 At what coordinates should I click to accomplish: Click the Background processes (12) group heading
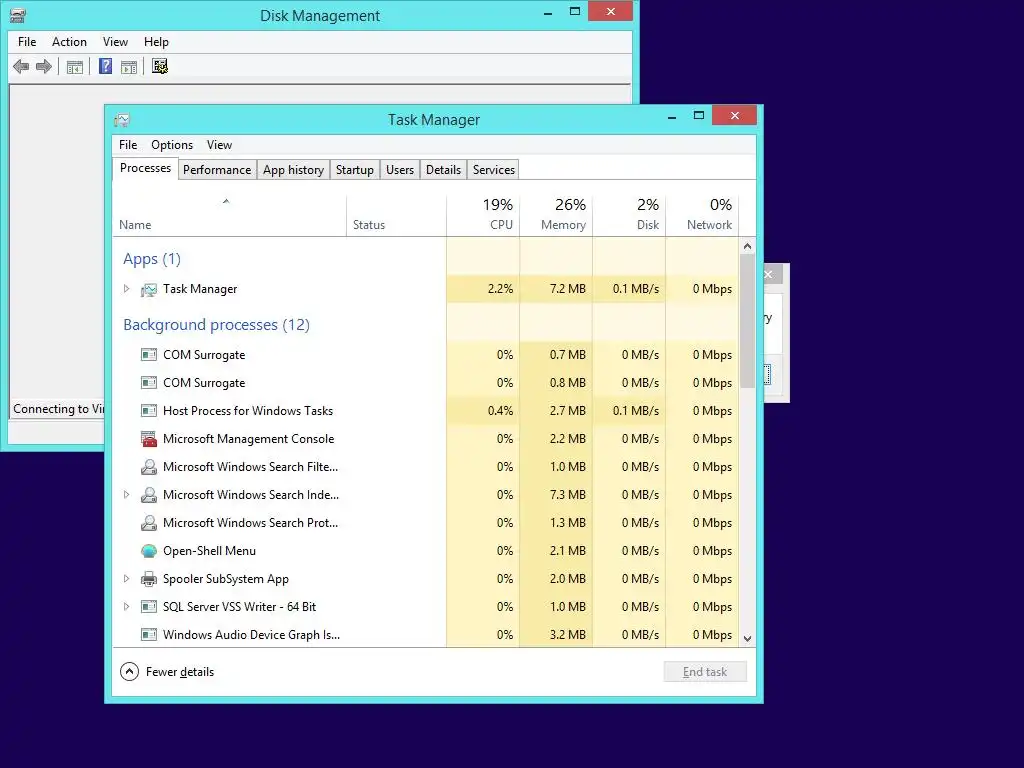[216, 325]
